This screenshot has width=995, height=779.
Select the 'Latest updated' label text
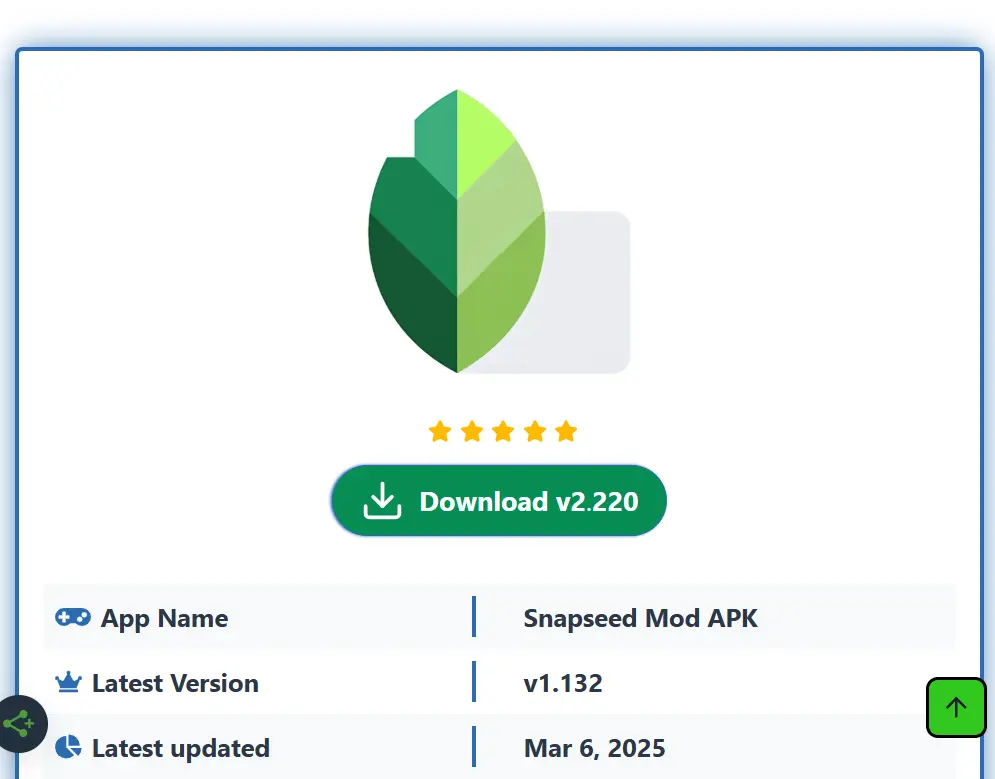pyautogui.click(x=181, y=749)
